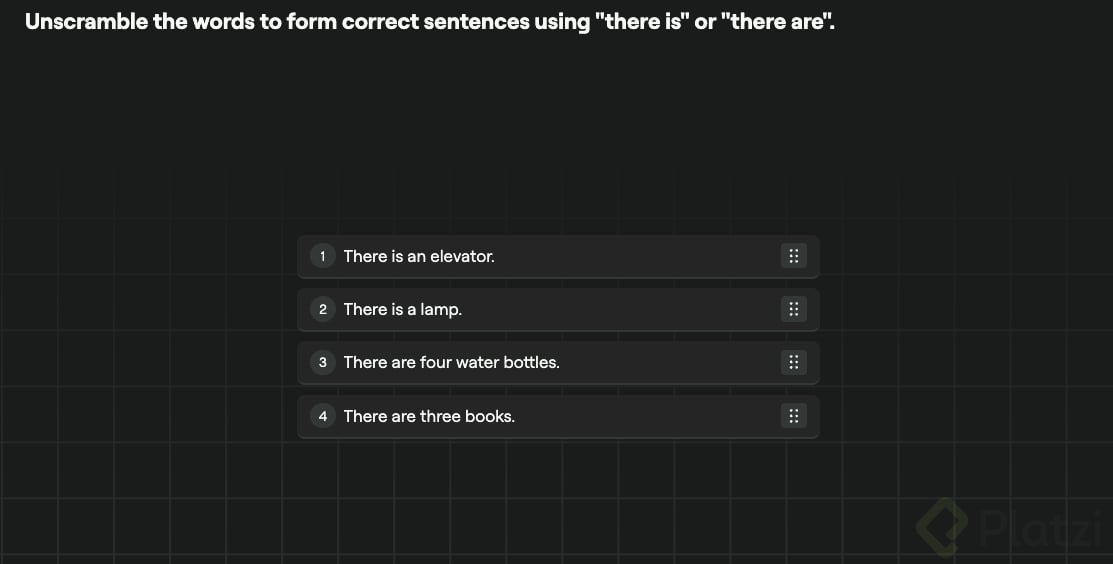Click empty space in the elevator row card
The image size is (1113, 564).
[640, 256]
